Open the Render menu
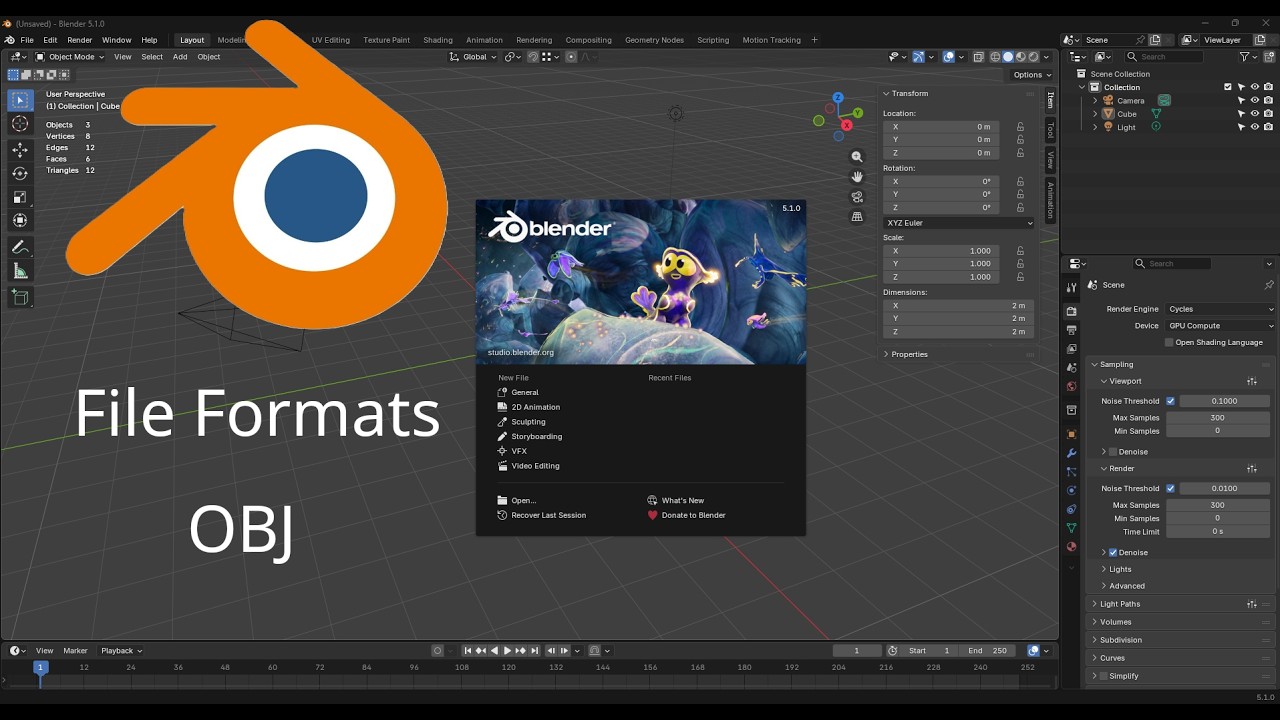The height and width of the screenshot is (720, 1280). (x=80, y=40)
